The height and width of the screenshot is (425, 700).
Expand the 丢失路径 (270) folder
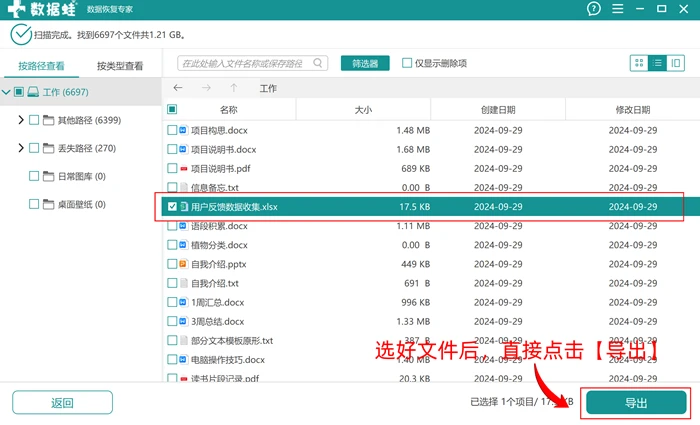pyautogui.click(x=21, y=148)
